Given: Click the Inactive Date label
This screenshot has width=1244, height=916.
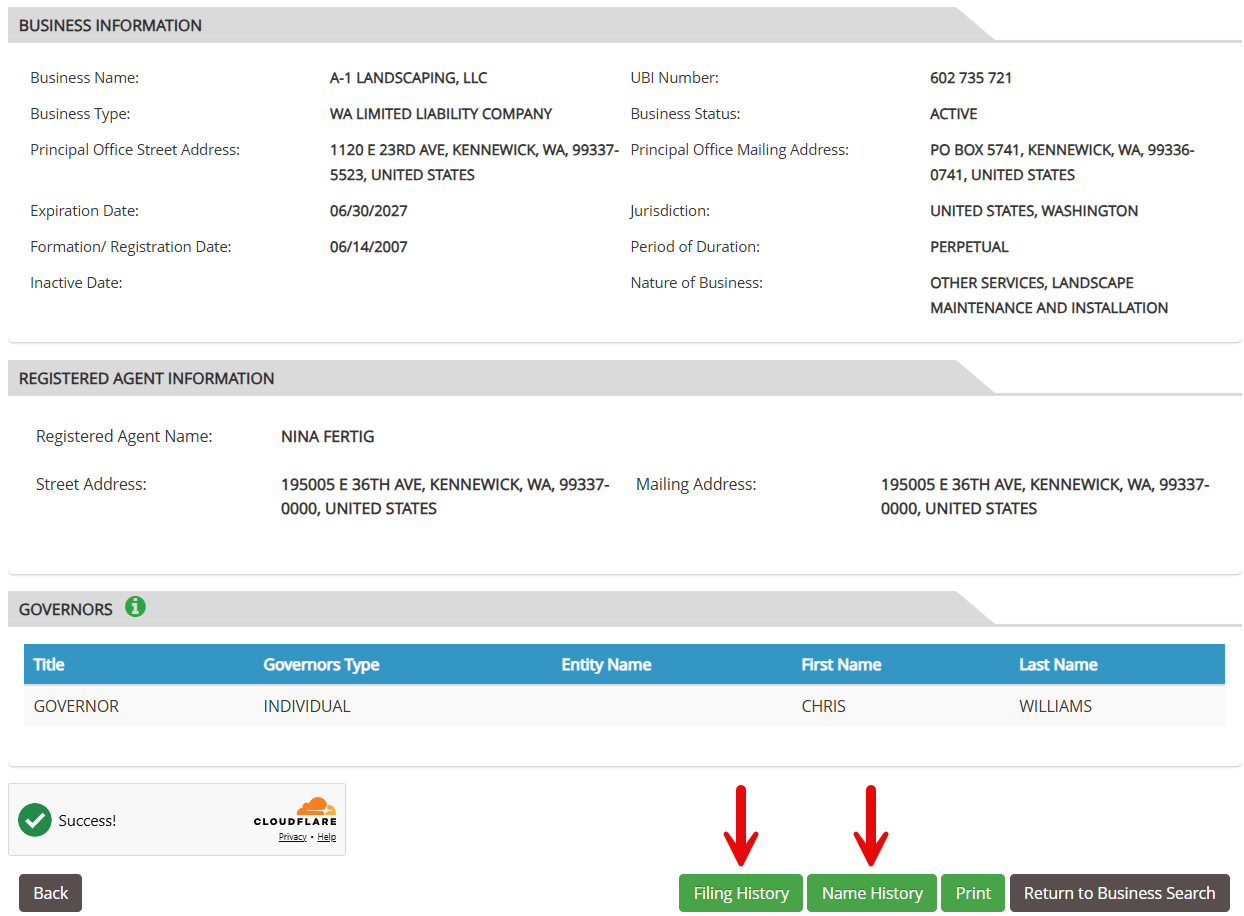Looking at the screenshot, I should 76,283.
